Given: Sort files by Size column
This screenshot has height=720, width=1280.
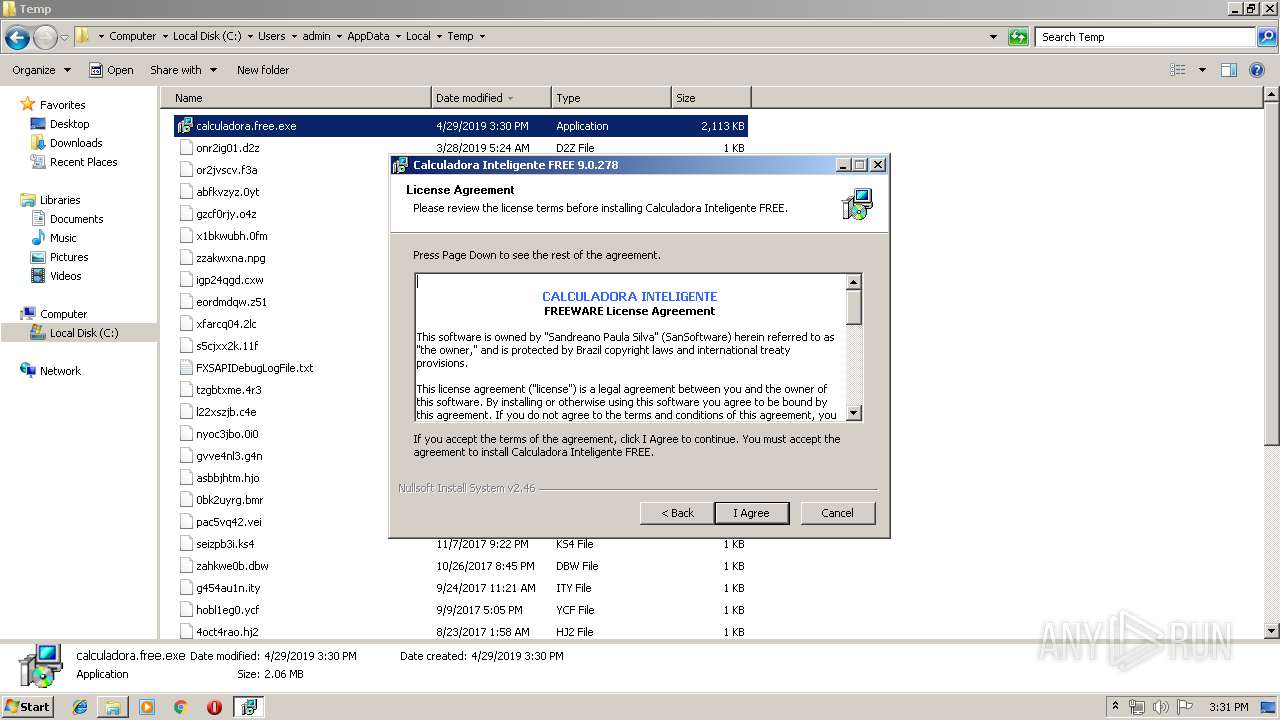Looking at the screenshot, I should click(x=711, y=98).
